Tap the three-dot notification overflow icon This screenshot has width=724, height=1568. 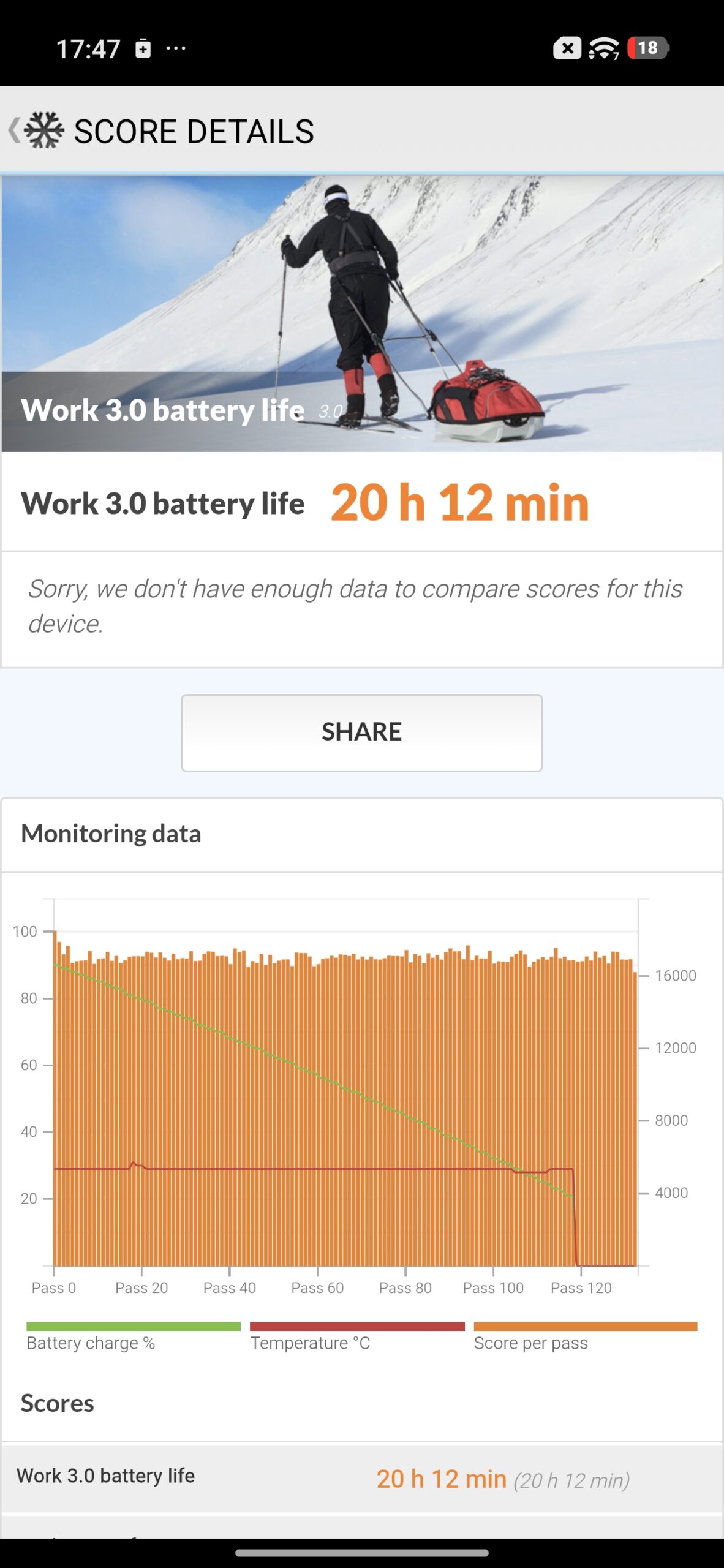point(176,48)
